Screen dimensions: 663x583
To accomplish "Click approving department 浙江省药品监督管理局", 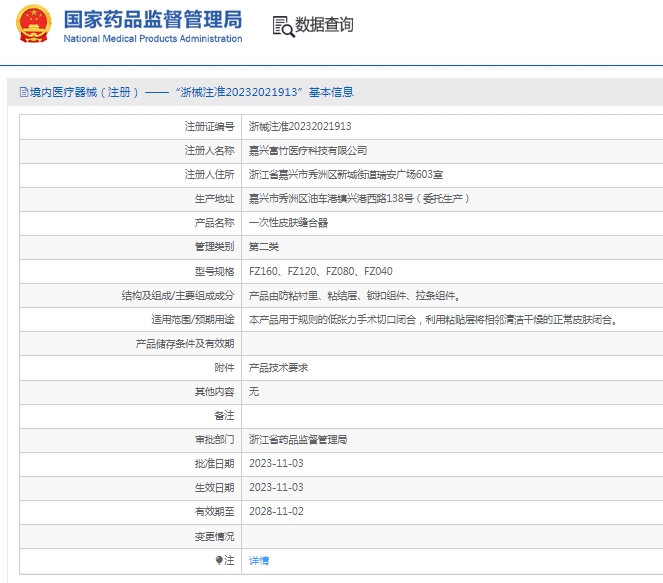I will click(x=298, y=440).
